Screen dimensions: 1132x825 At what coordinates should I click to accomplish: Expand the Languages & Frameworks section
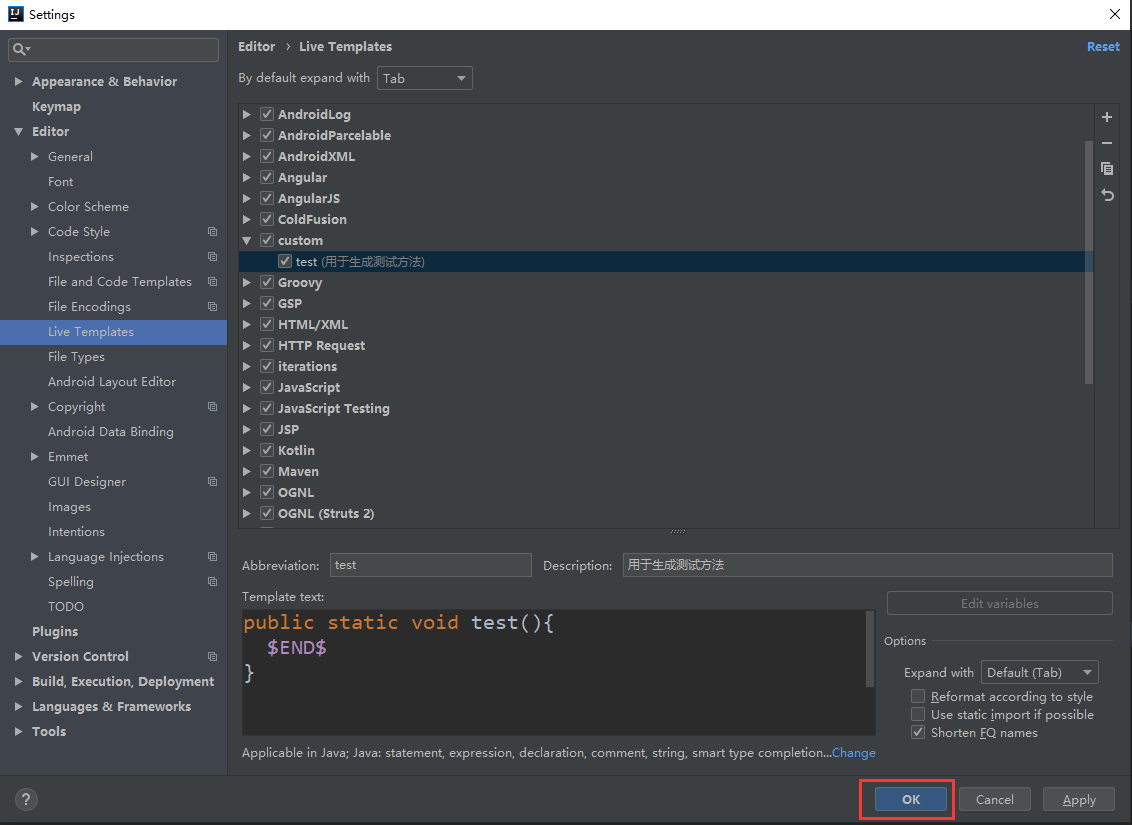tap(18, 707)
